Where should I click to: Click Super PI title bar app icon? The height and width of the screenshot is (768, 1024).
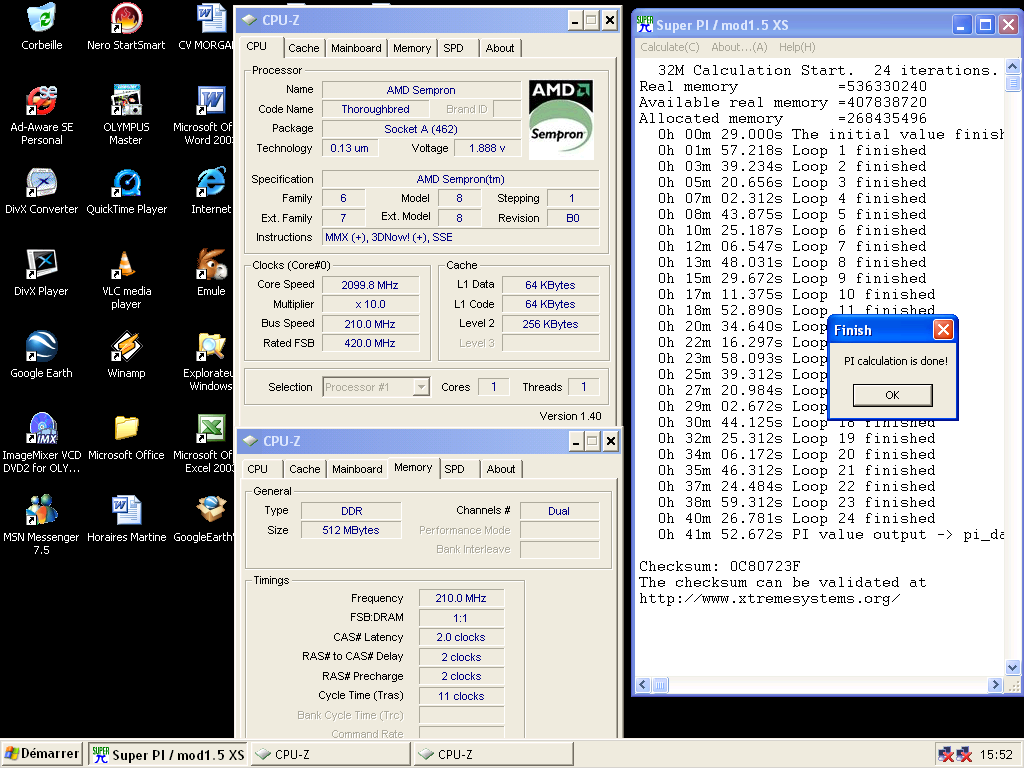click(x=645, y=25)
